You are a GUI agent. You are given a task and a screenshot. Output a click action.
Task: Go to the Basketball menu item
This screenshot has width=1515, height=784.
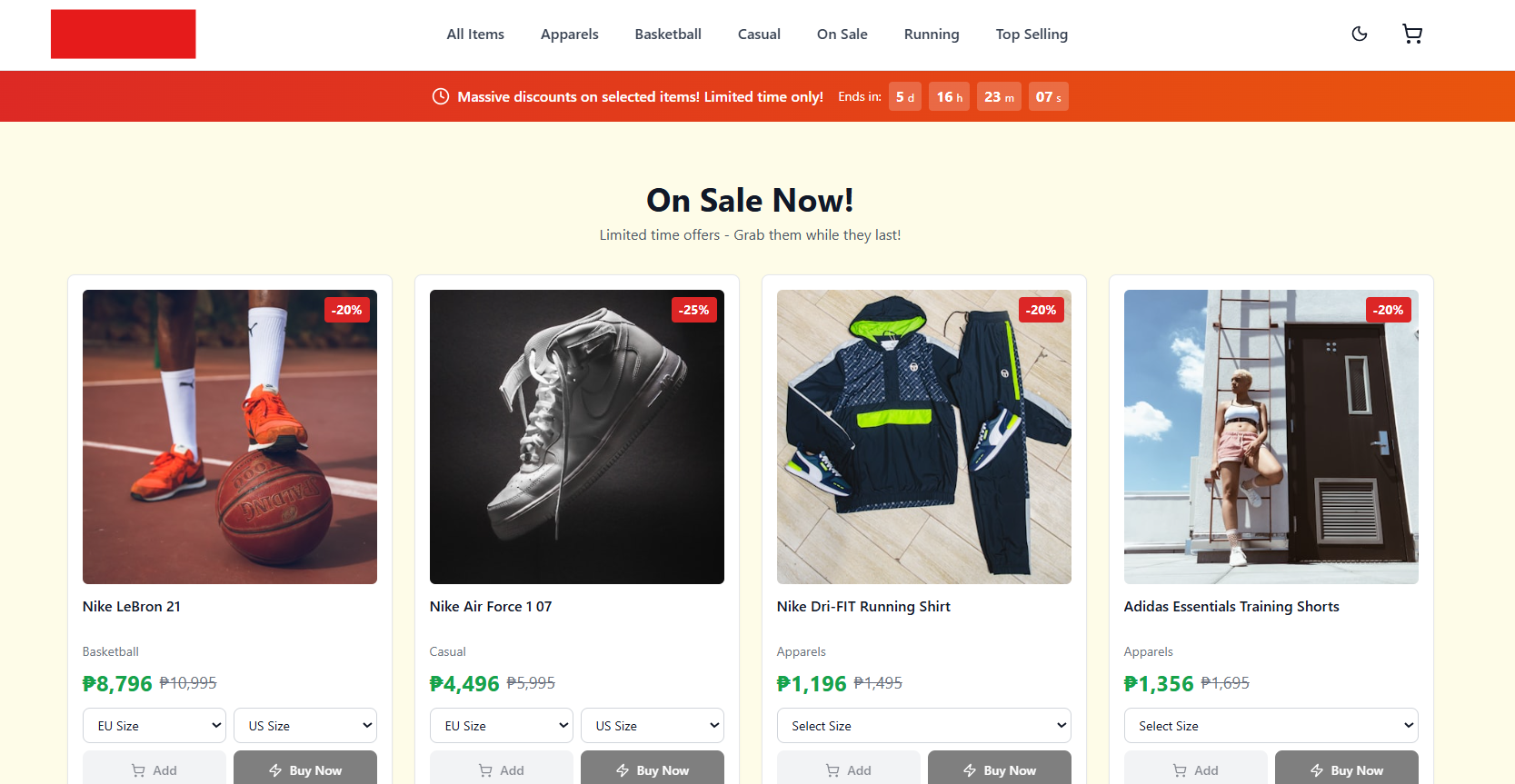click(668, 35)
